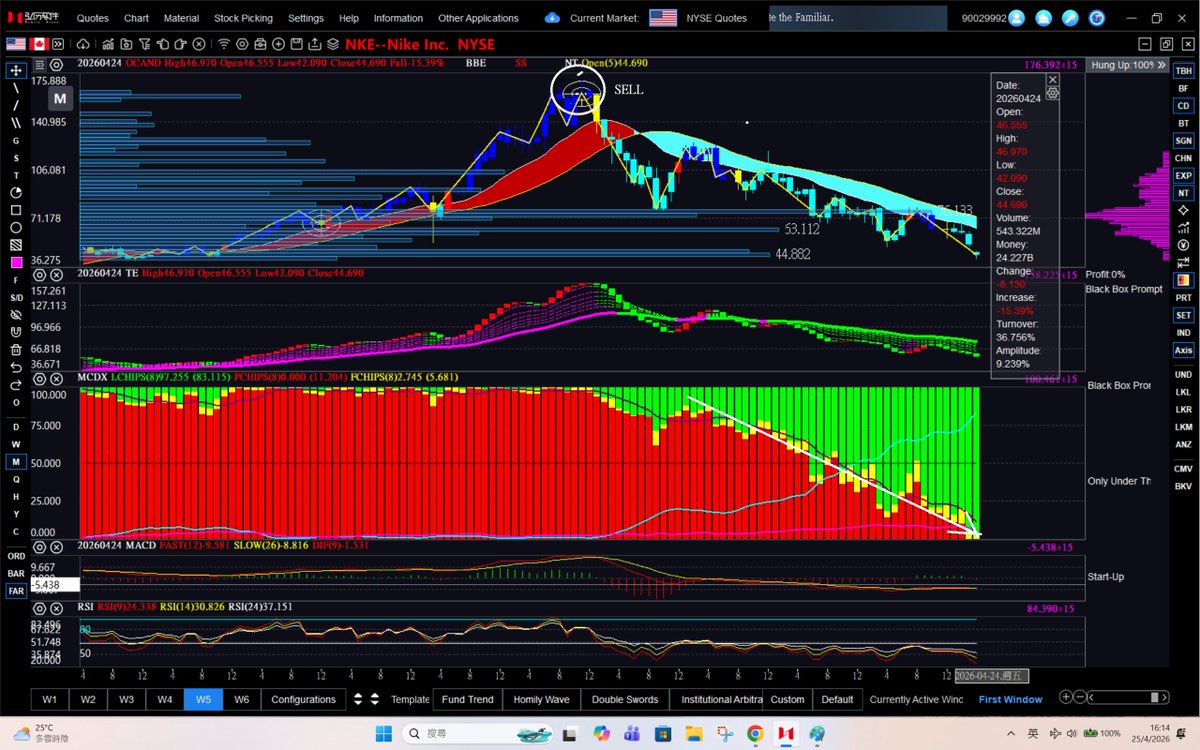Open the Quotes menu
The image size is (1200, 750).
93,18
